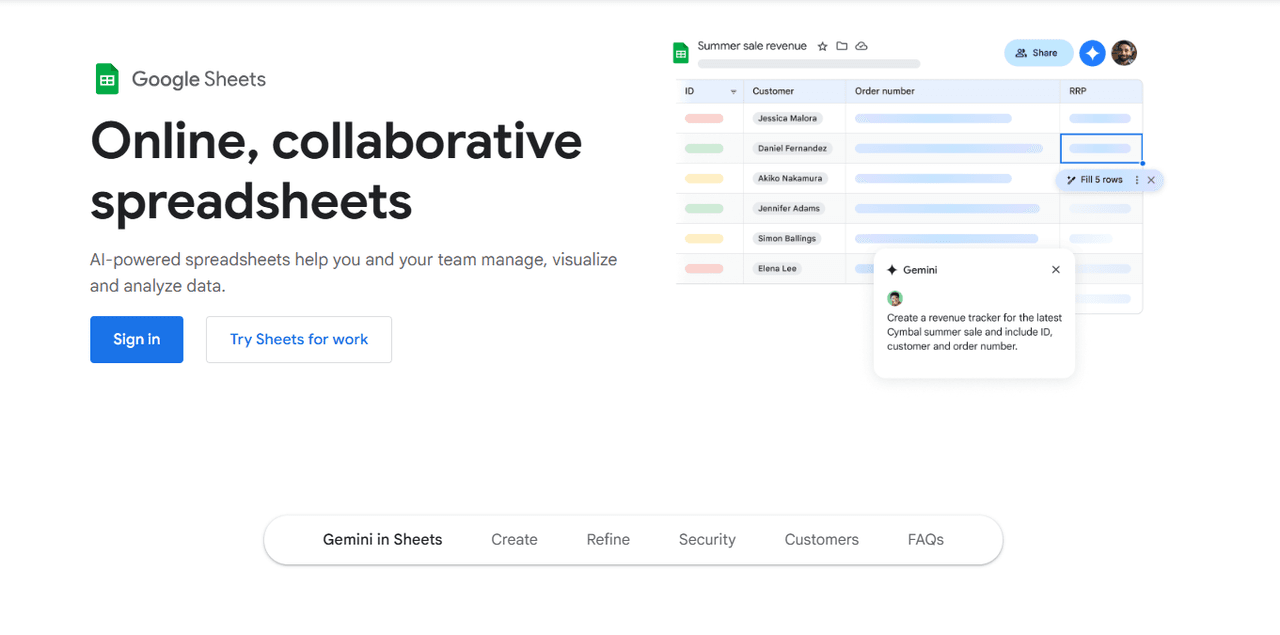Open Try Sheets for work
Viewport: 1280px width, 635px height.
point(298,339)
